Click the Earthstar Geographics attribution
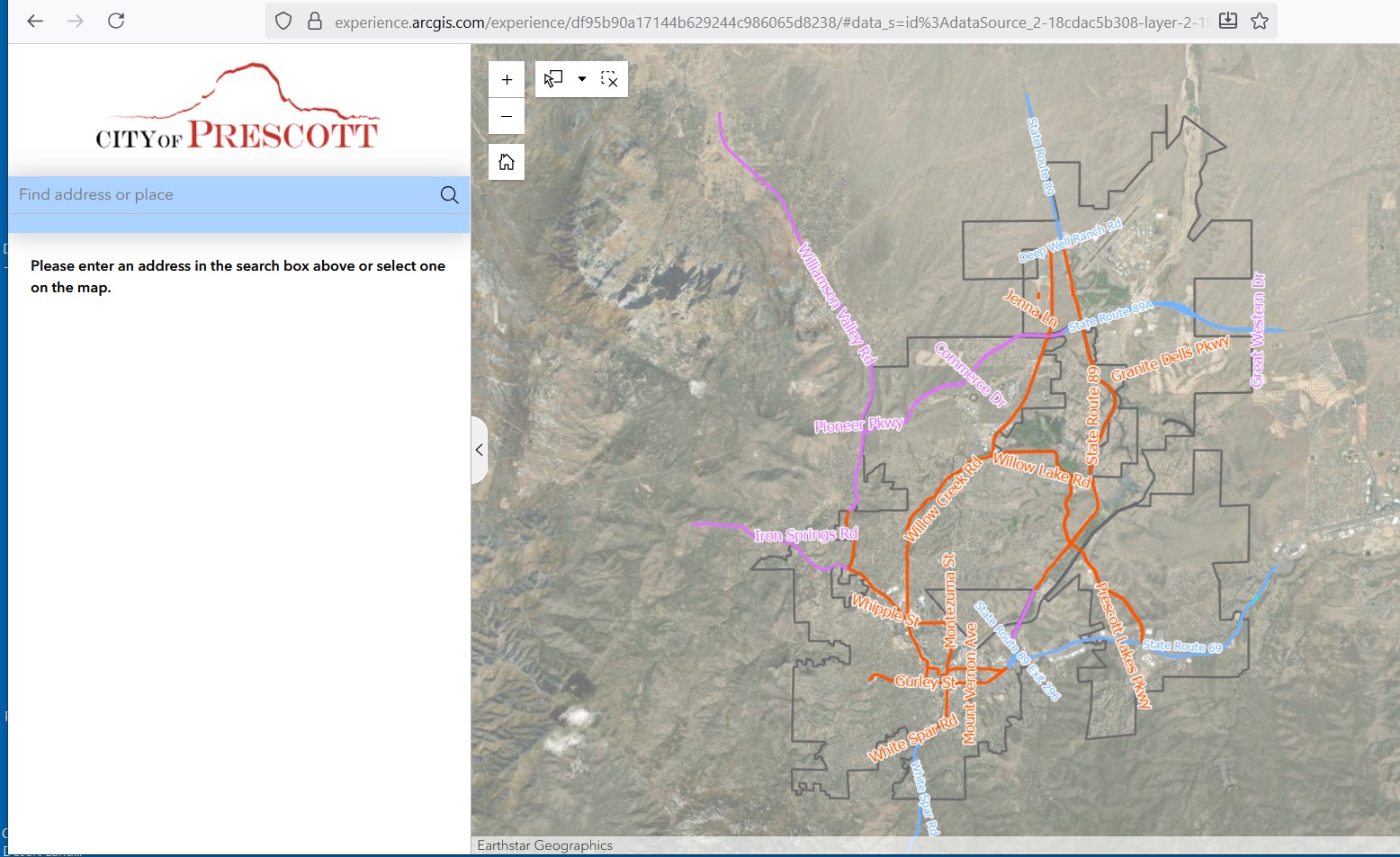Screen dimensions: 1400x857 tap(544, 845)
